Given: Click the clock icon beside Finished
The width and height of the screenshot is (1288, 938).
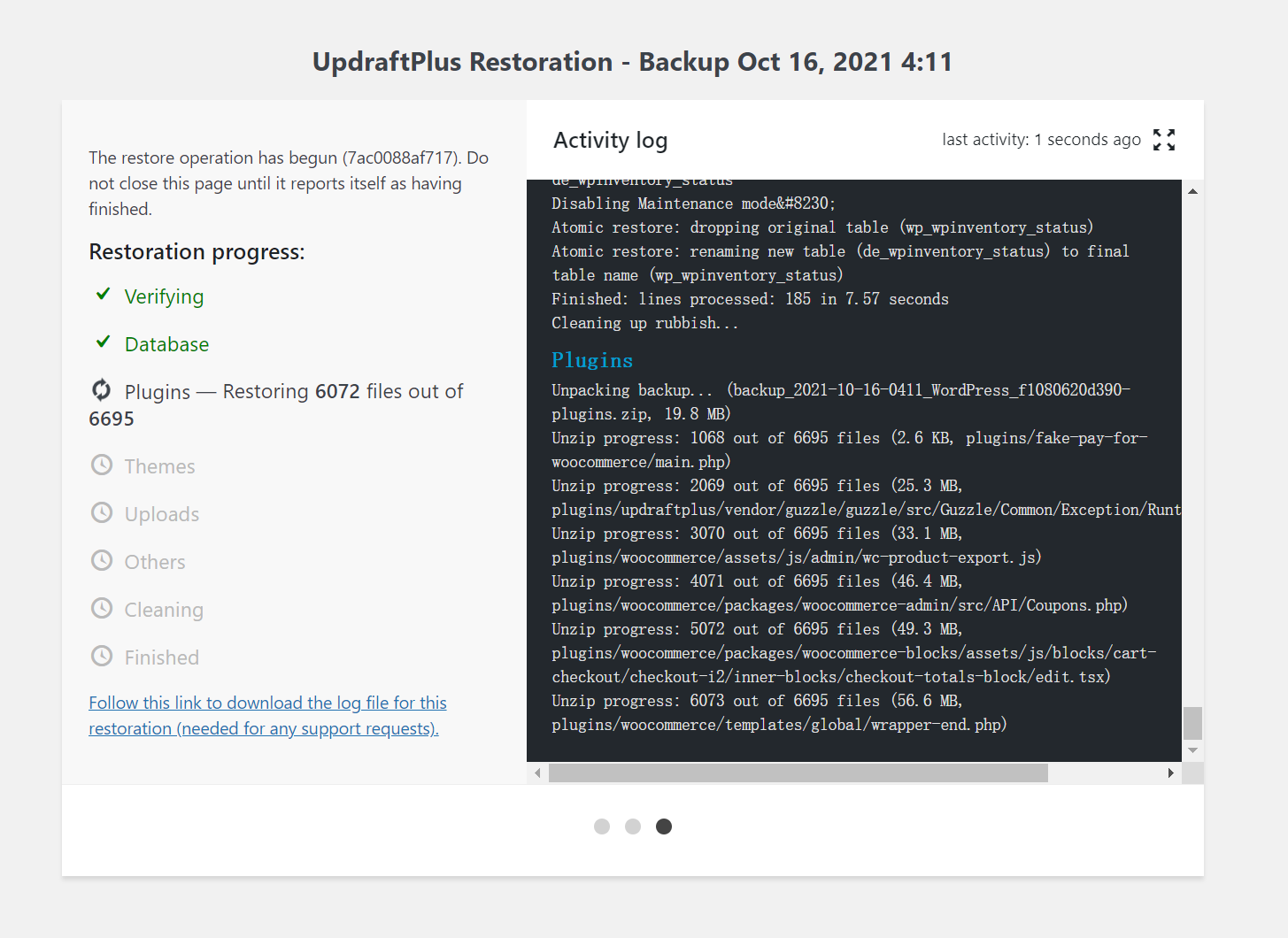Looking at the screenshot, I should tap(102, 656).
